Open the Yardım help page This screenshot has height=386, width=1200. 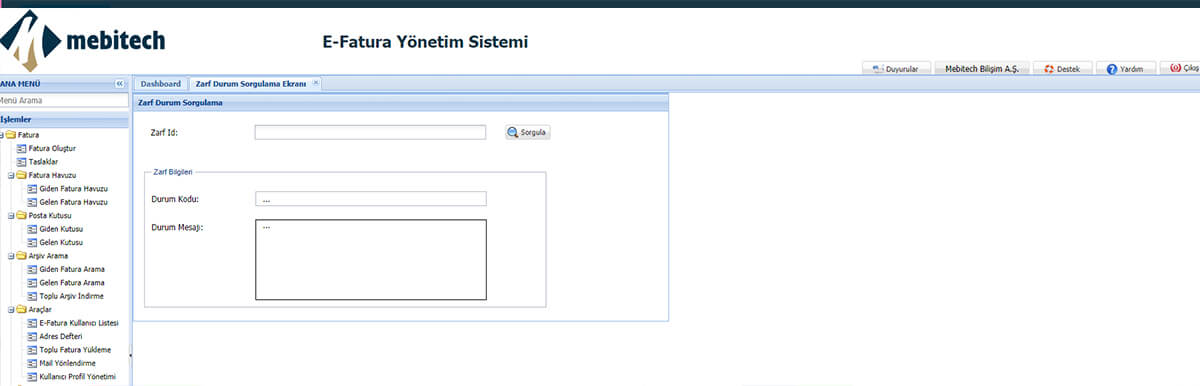1125,69
